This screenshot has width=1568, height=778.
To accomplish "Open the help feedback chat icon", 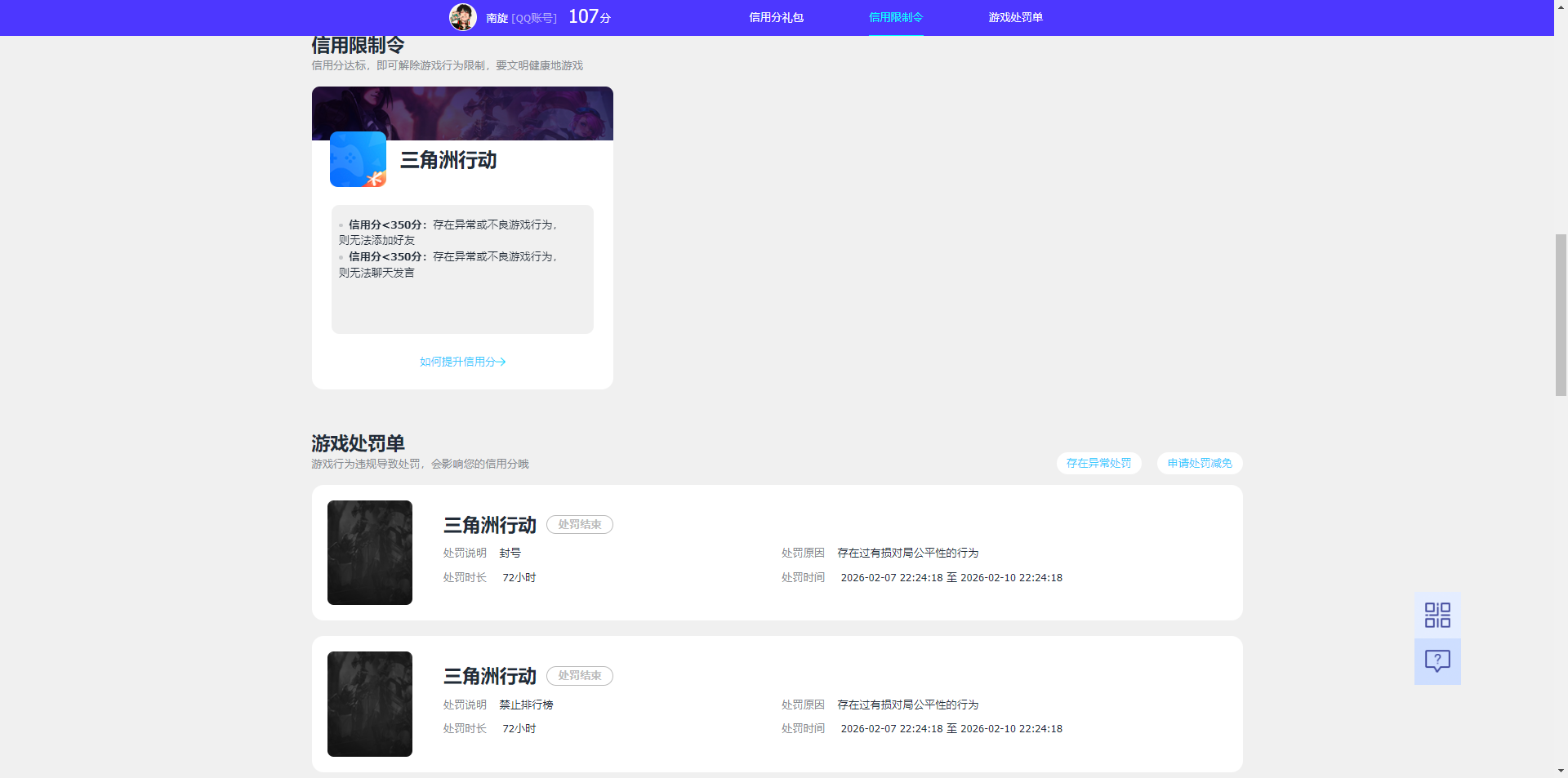I will click(1437, 661).
